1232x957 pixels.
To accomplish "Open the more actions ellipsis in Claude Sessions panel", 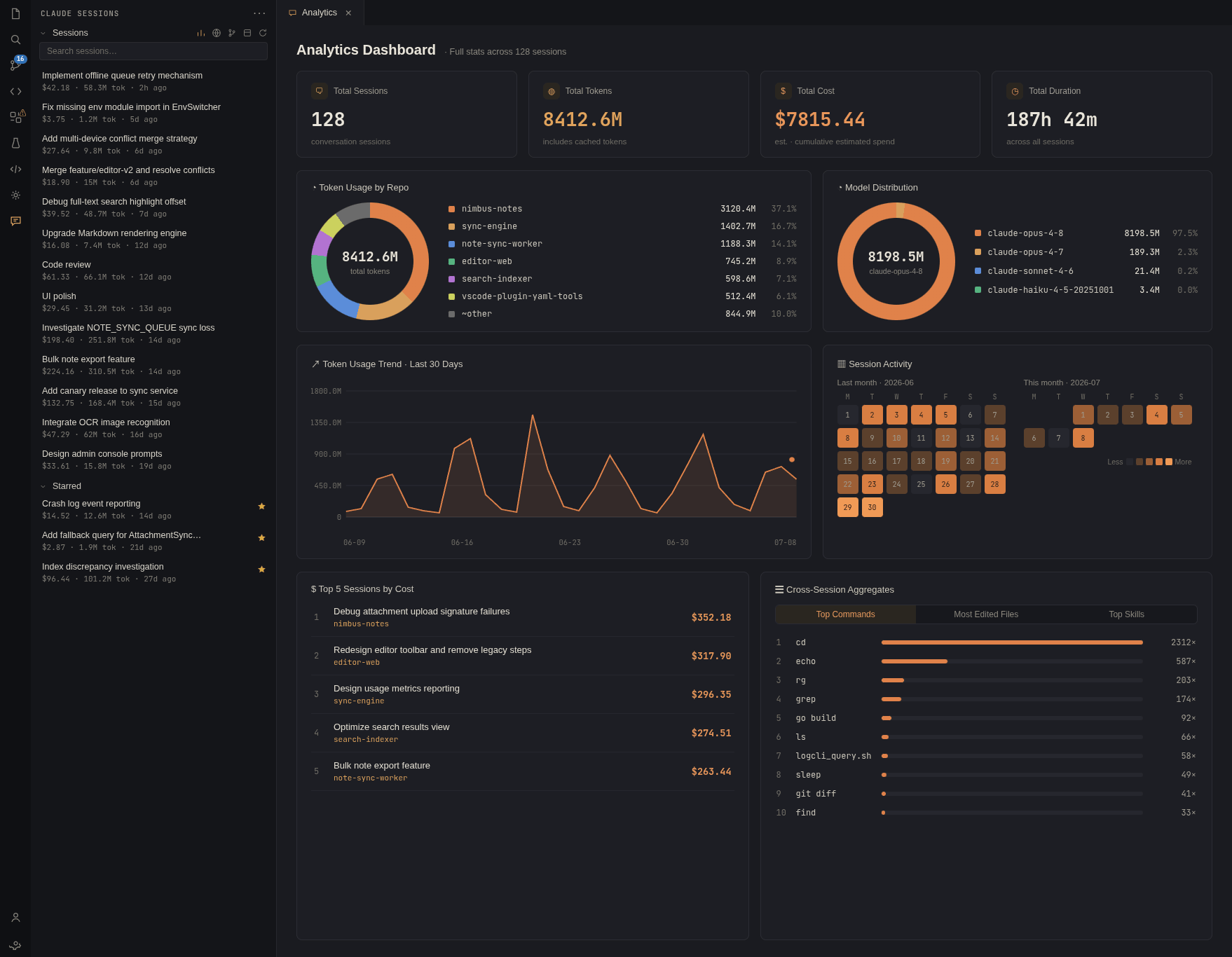I will pyautogui.click(x=259, y=13).
